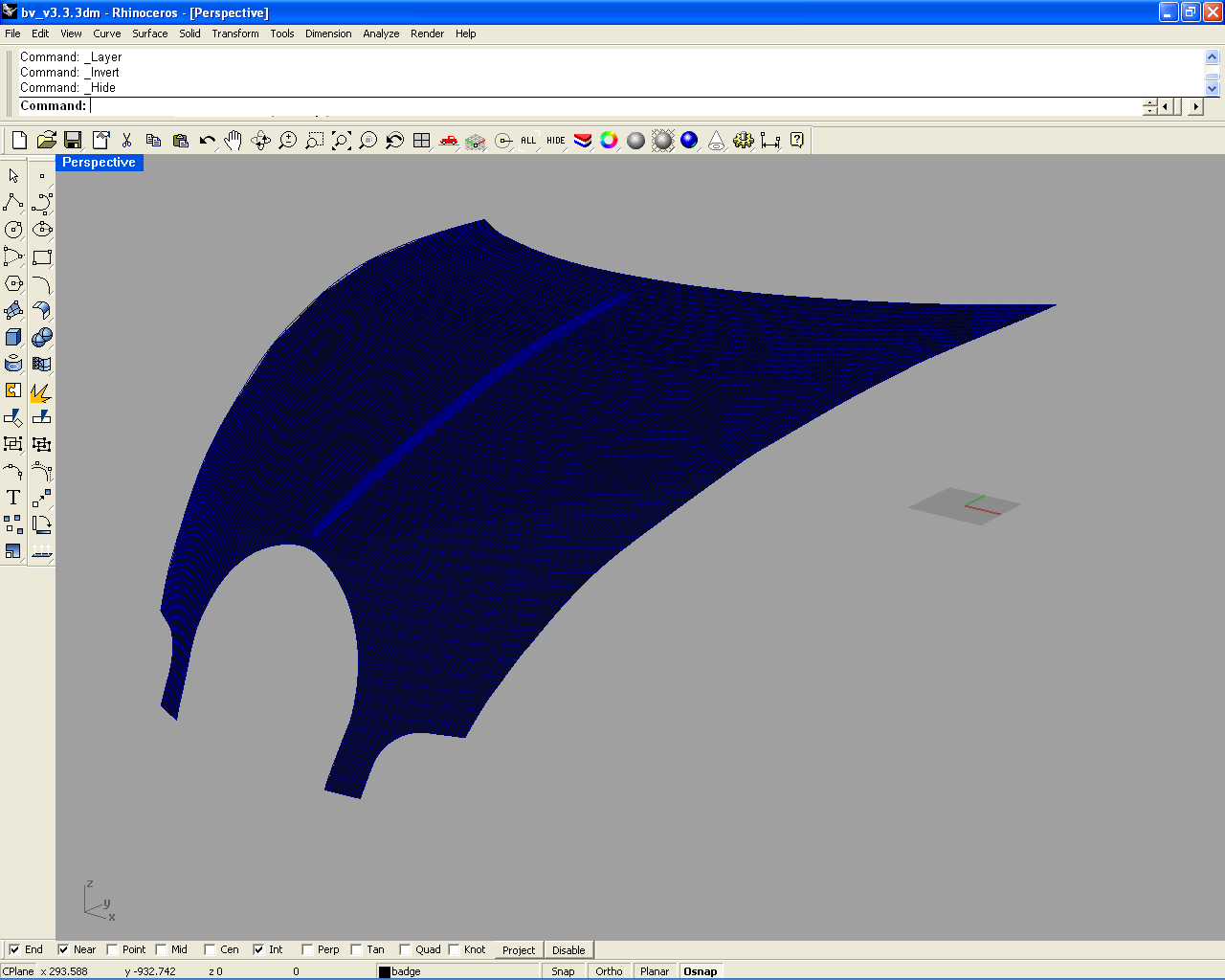The height and width of the screenshot is (980, 1225).
Task: Enable the Cen osnap checkbox
Action: 210,949
